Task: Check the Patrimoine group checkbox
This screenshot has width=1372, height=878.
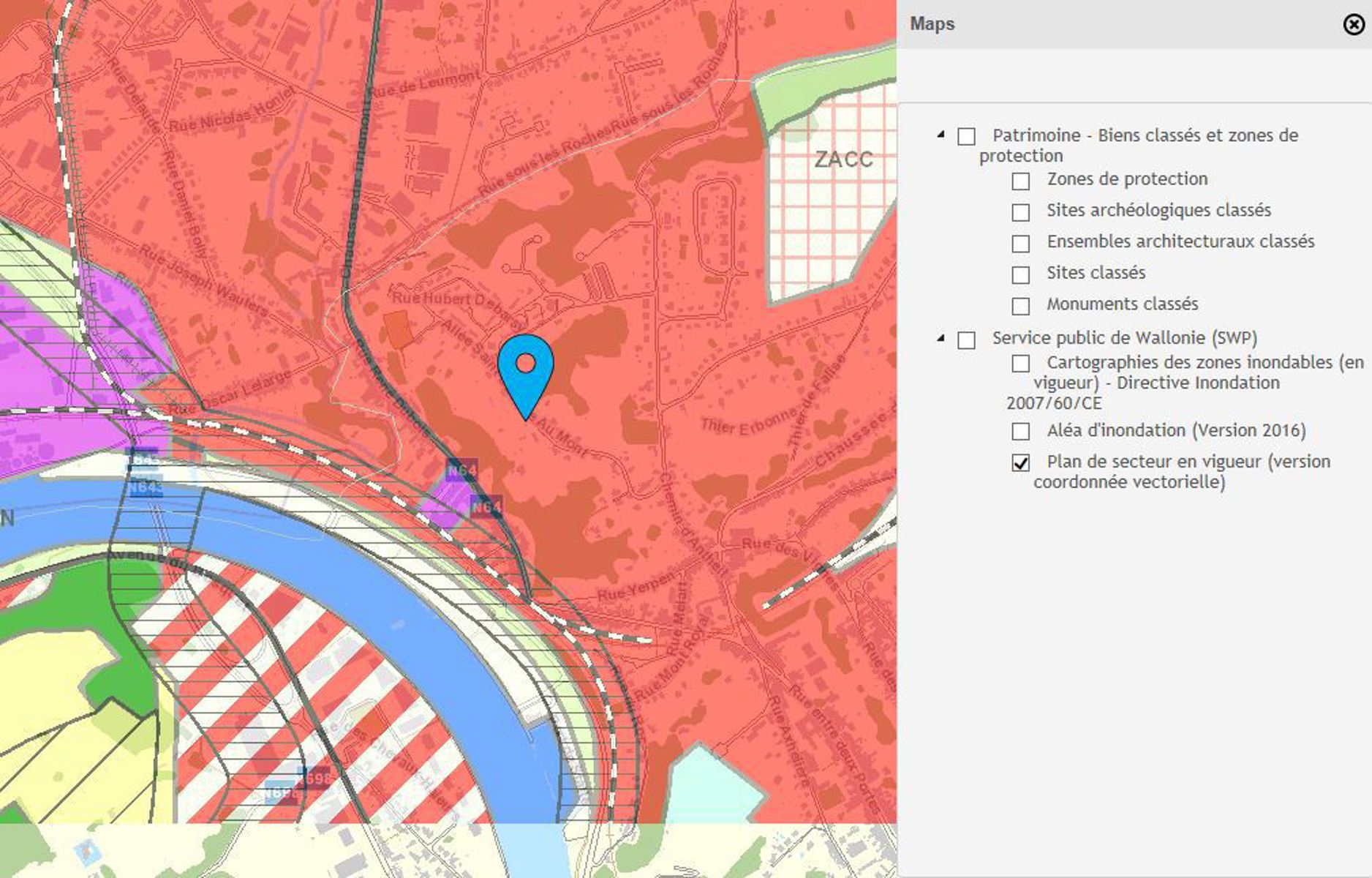Action: tap(966, 137)
